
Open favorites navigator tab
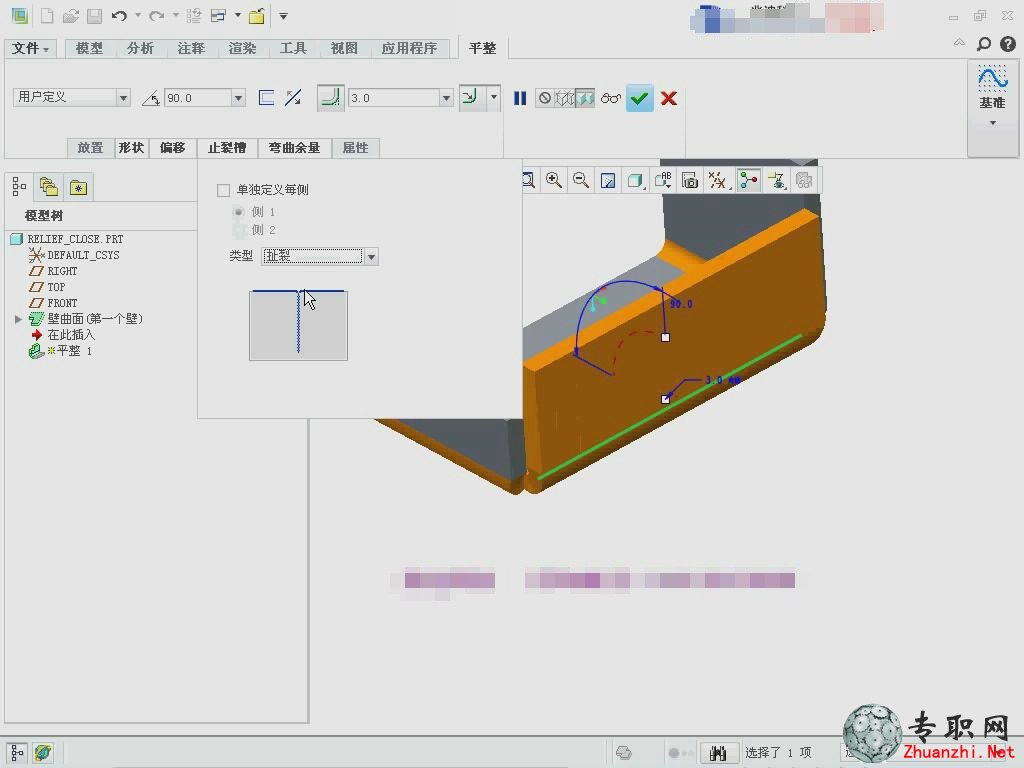(x=78, y=187)
